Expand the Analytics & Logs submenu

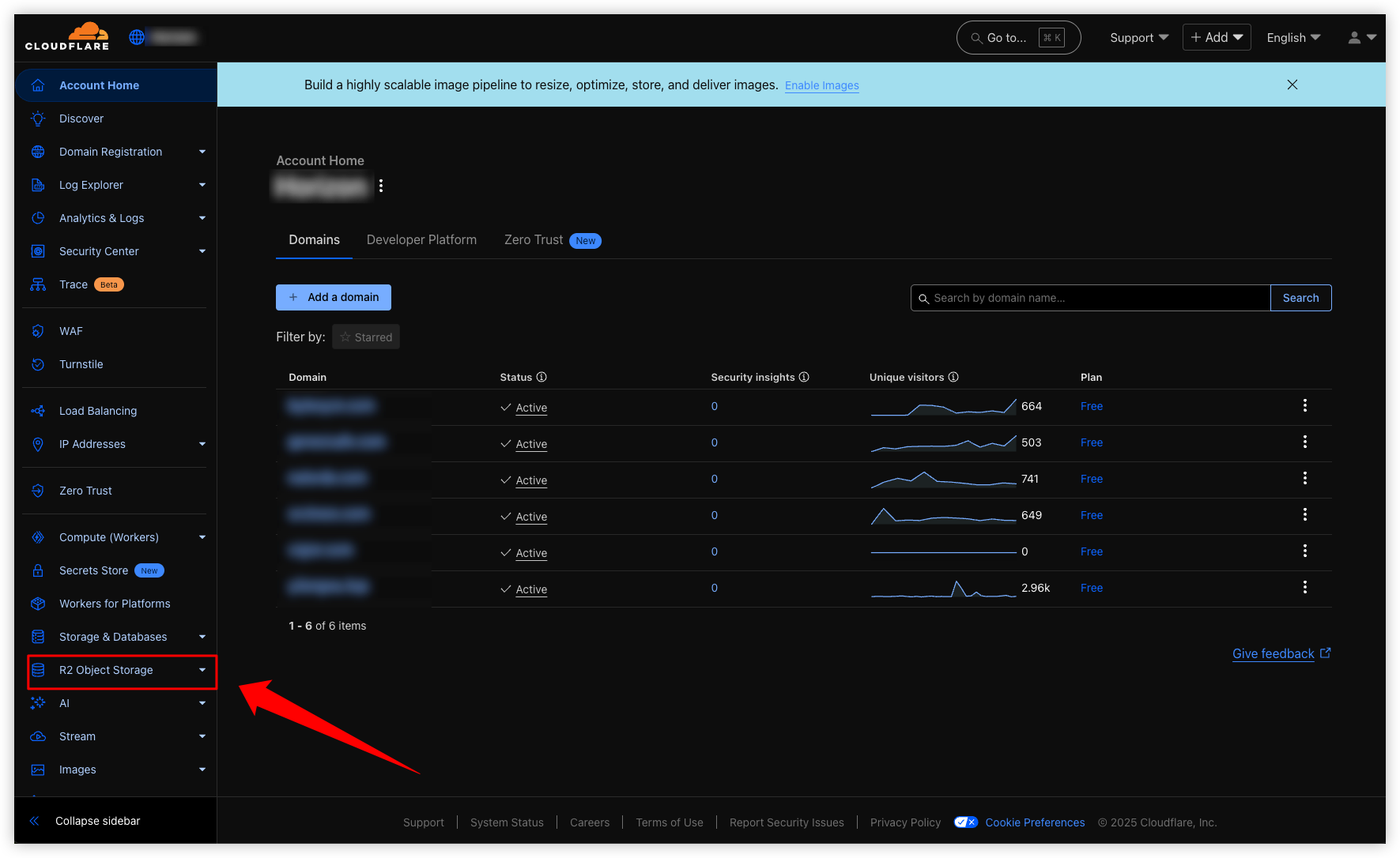click(202, 218)
